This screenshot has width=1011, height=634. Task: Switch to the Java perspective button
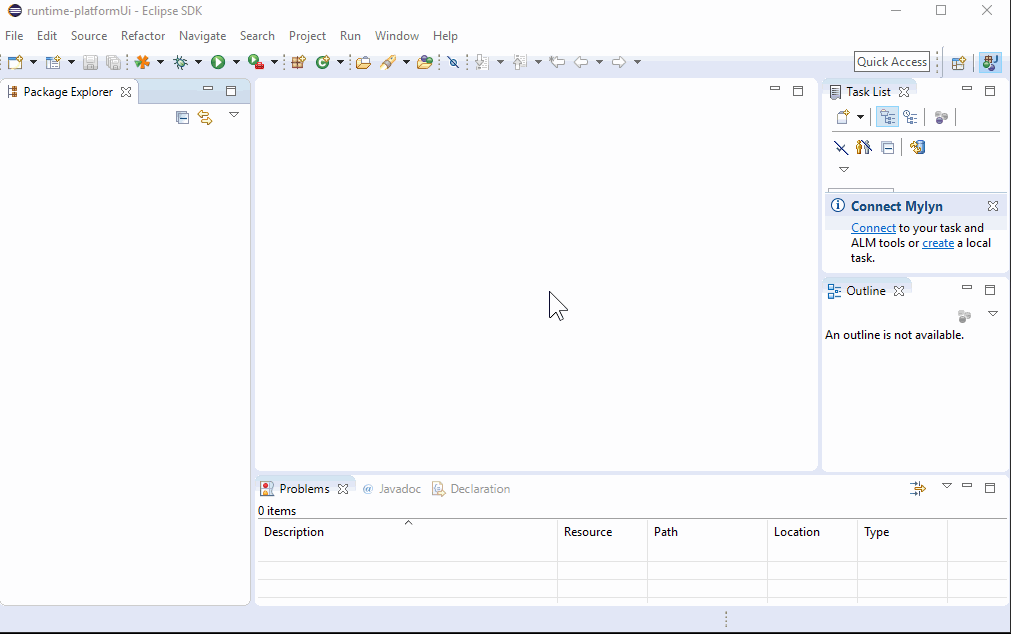coord(990,63)
